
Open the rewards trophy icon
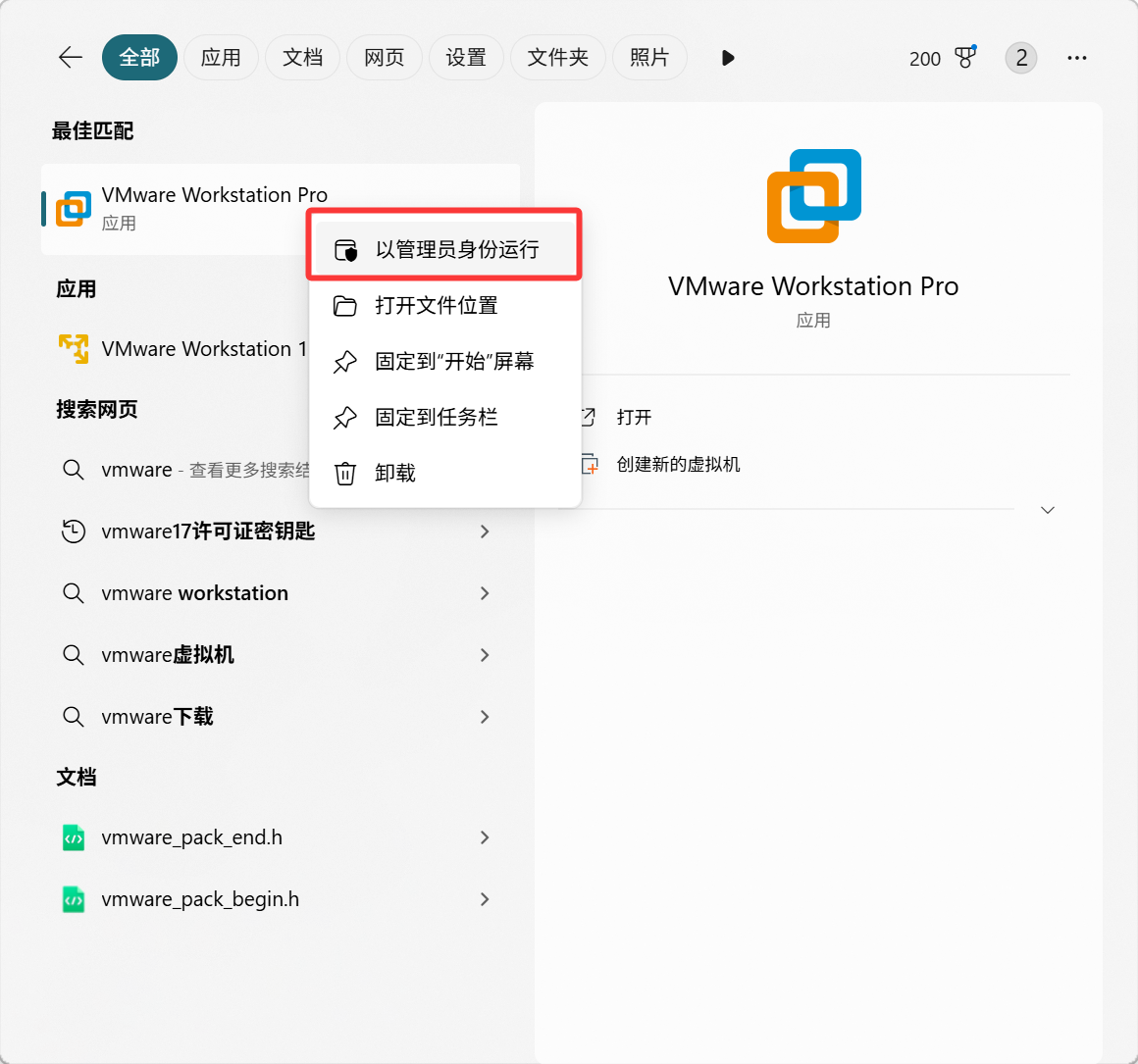[965, 57]
